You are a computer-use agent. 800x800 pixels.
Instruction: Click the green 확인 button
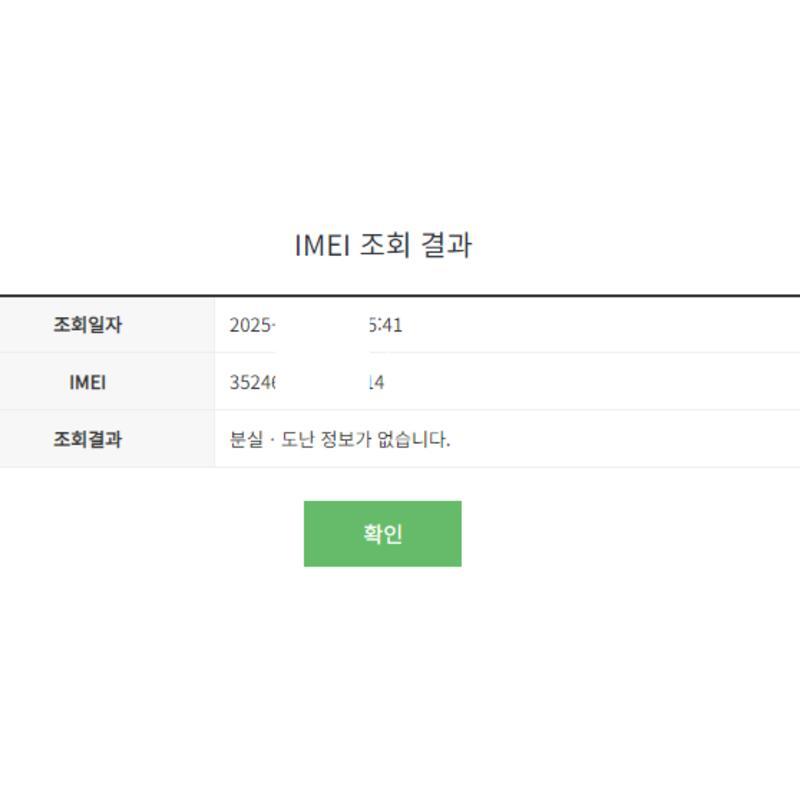(x=382, y=533)
